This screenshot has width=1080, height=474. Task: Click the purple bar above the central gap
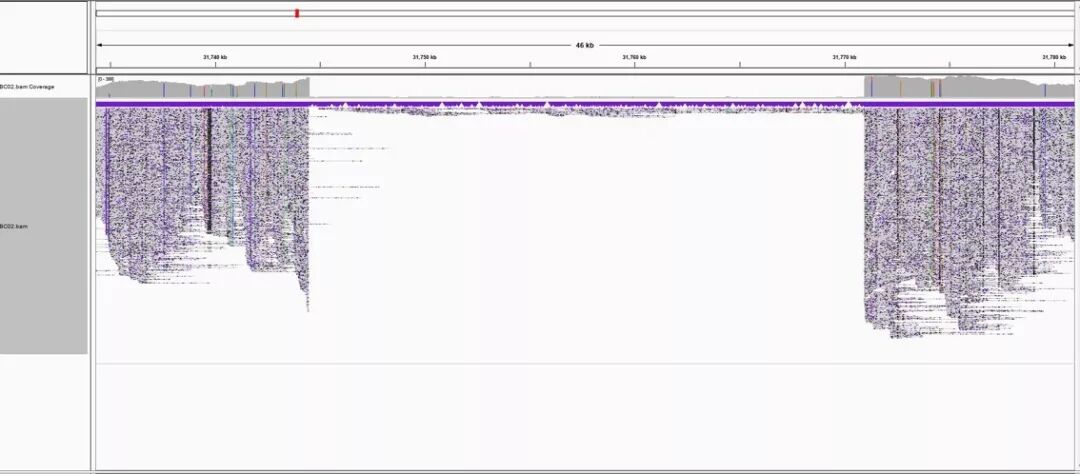pyautogui.click(x=585, y=103)
